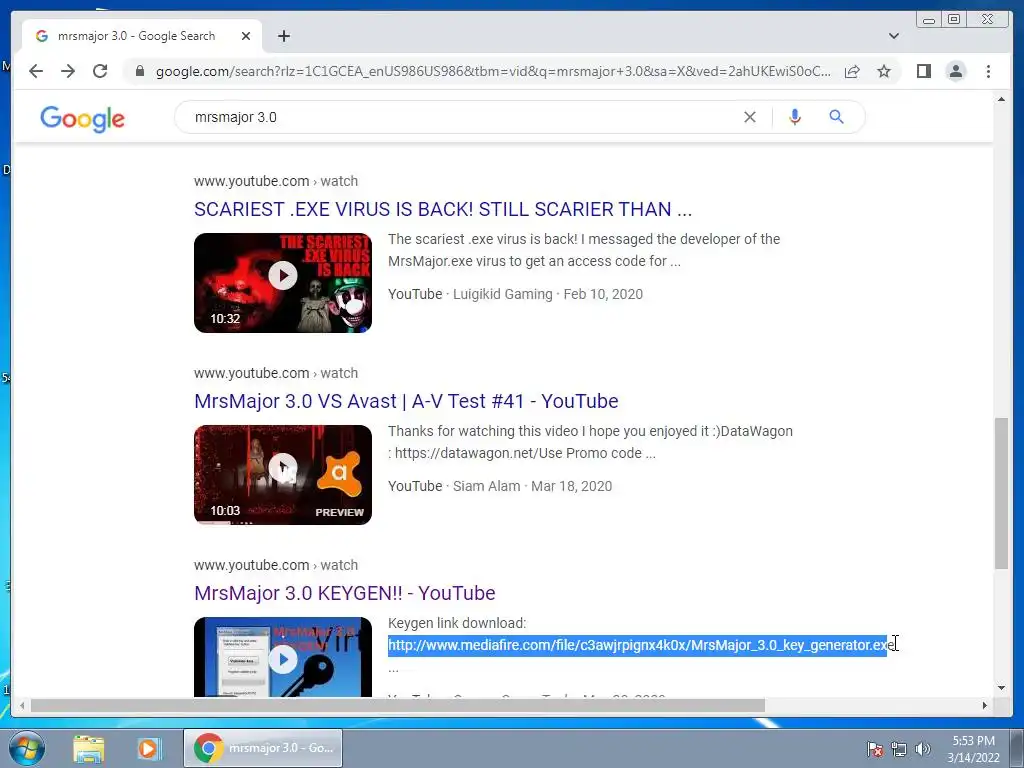Click the scroll down arrow
Viewport: 1024px width, 768px height.
1001,688
